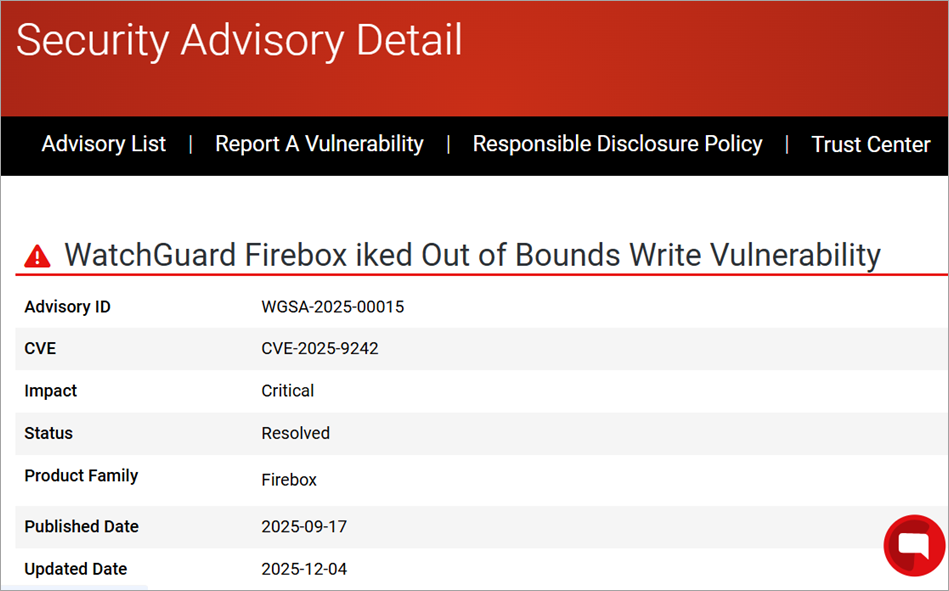Select the Firebox product family entry

tap(289, 479)
